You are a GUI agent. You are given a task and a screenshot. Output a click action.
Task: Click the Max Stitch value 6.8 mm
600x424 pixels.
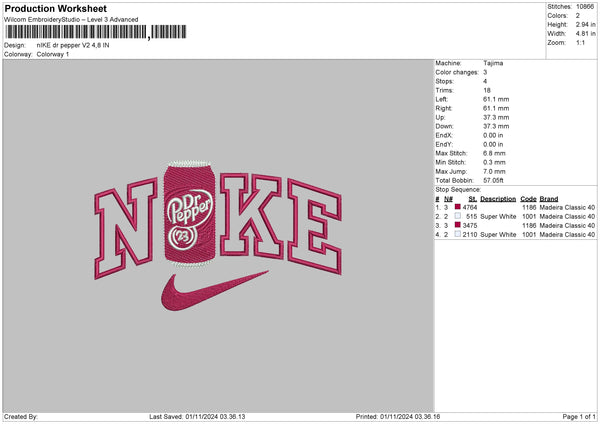point(494,153)
